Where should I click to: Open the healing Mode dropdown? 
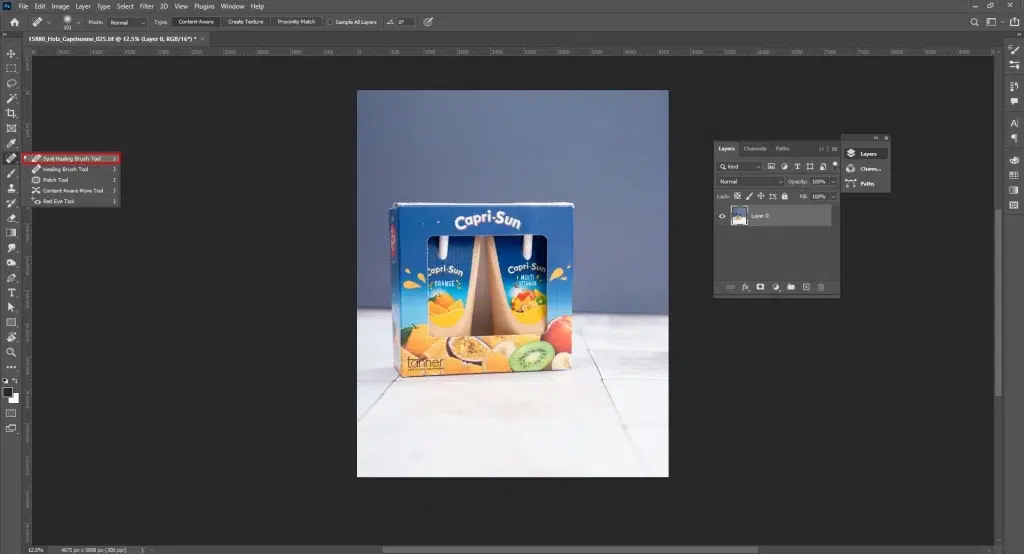click(x=129, y=21)
